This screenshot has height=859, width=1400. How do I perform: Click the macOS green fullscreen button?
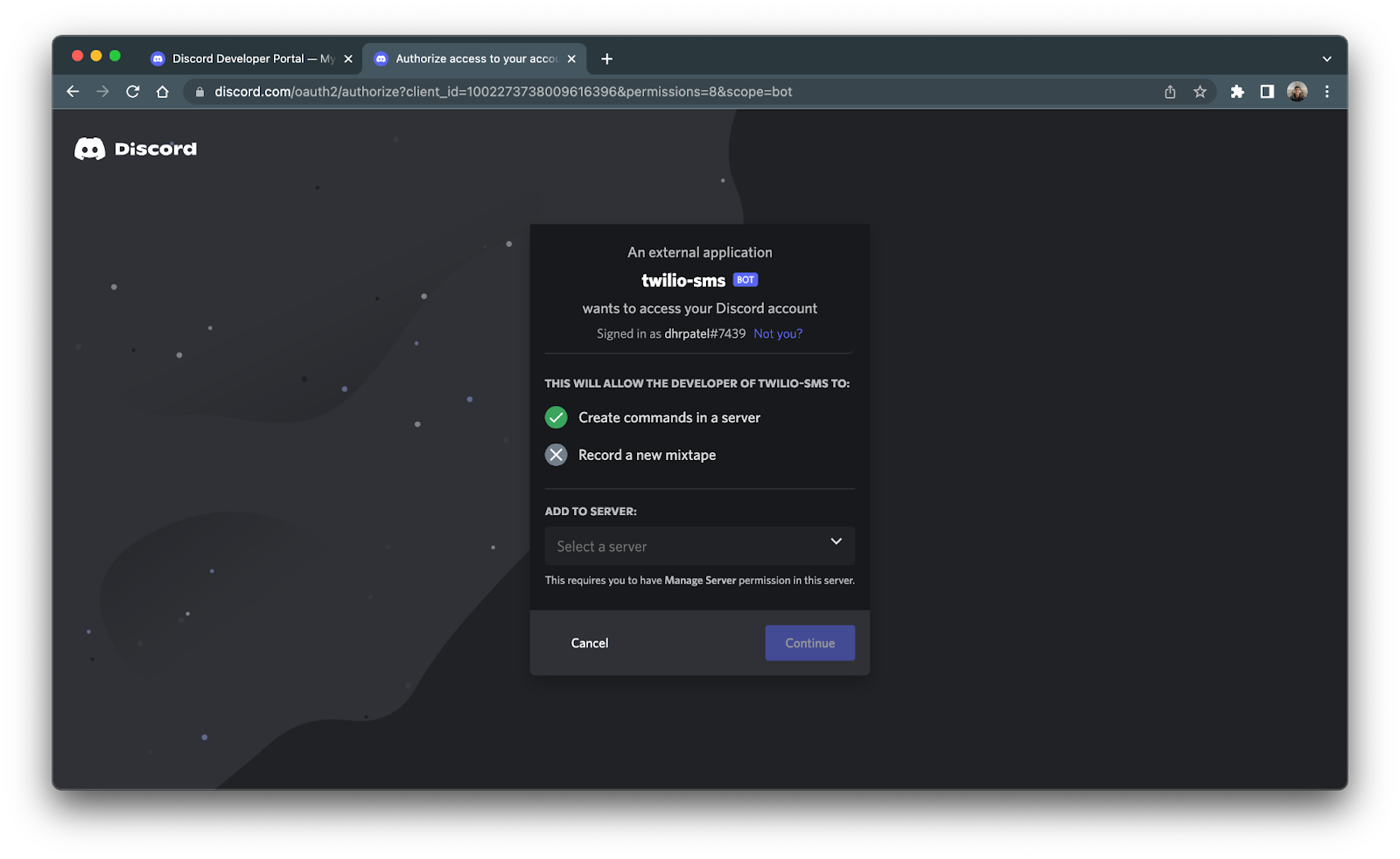115,56
